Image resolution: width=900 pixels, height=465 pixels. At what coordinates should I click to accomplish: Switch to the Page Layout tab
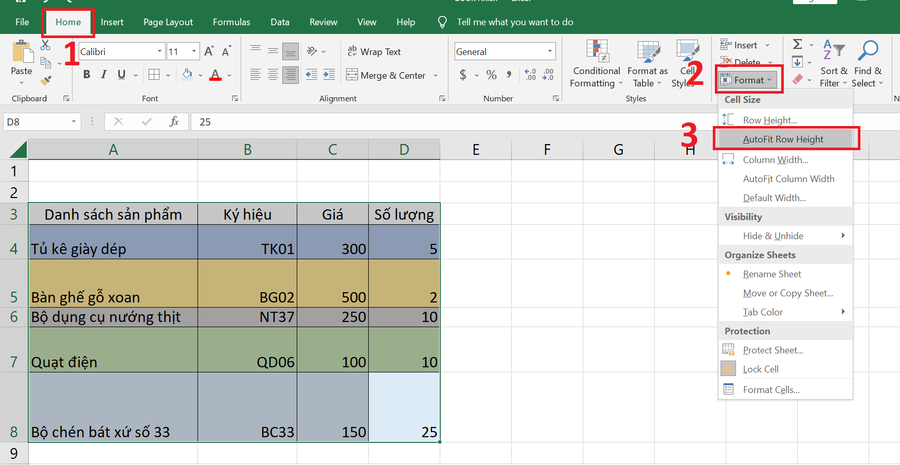168,22
